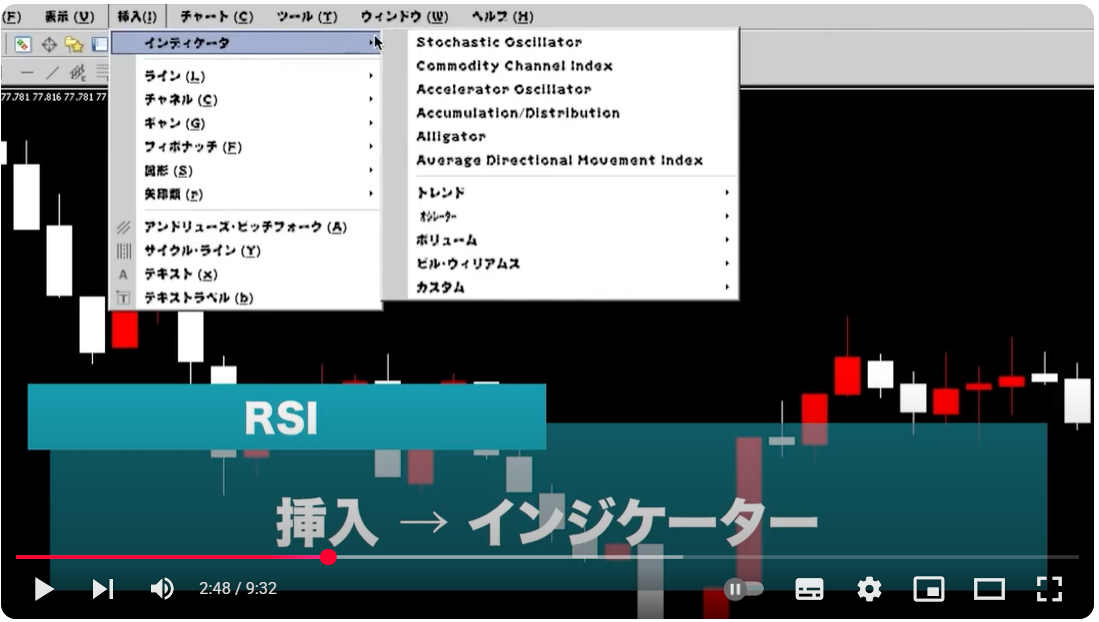Click the text label T menu icon
This screenshot has width=1099, height=622.
pos(123,298)
